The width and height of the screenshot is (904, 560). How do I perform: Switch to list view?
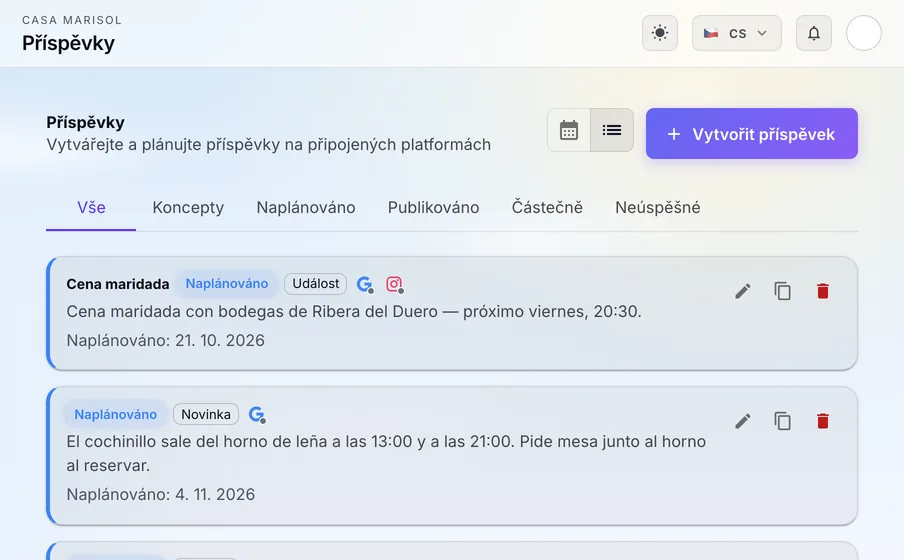coord(612,130)
